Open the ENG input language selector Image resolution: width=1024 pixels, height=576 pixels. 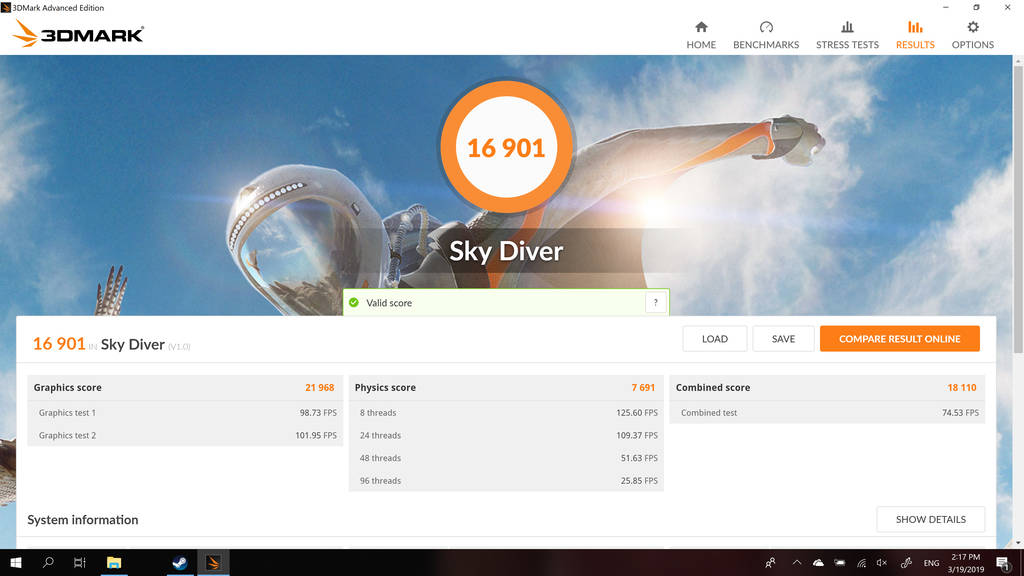pos(931,563)
